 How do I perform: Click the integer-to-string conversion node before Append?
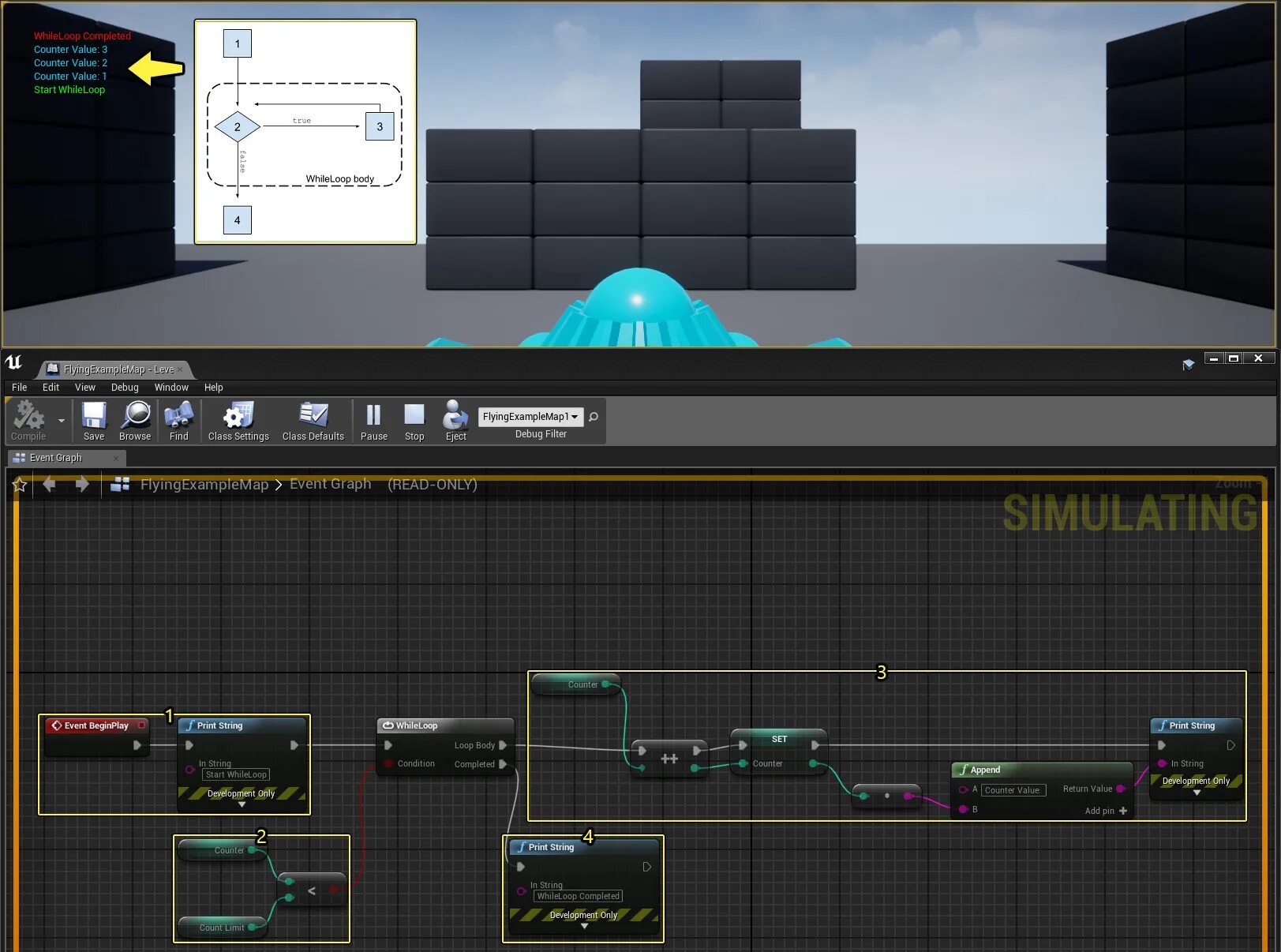point(887,796)
